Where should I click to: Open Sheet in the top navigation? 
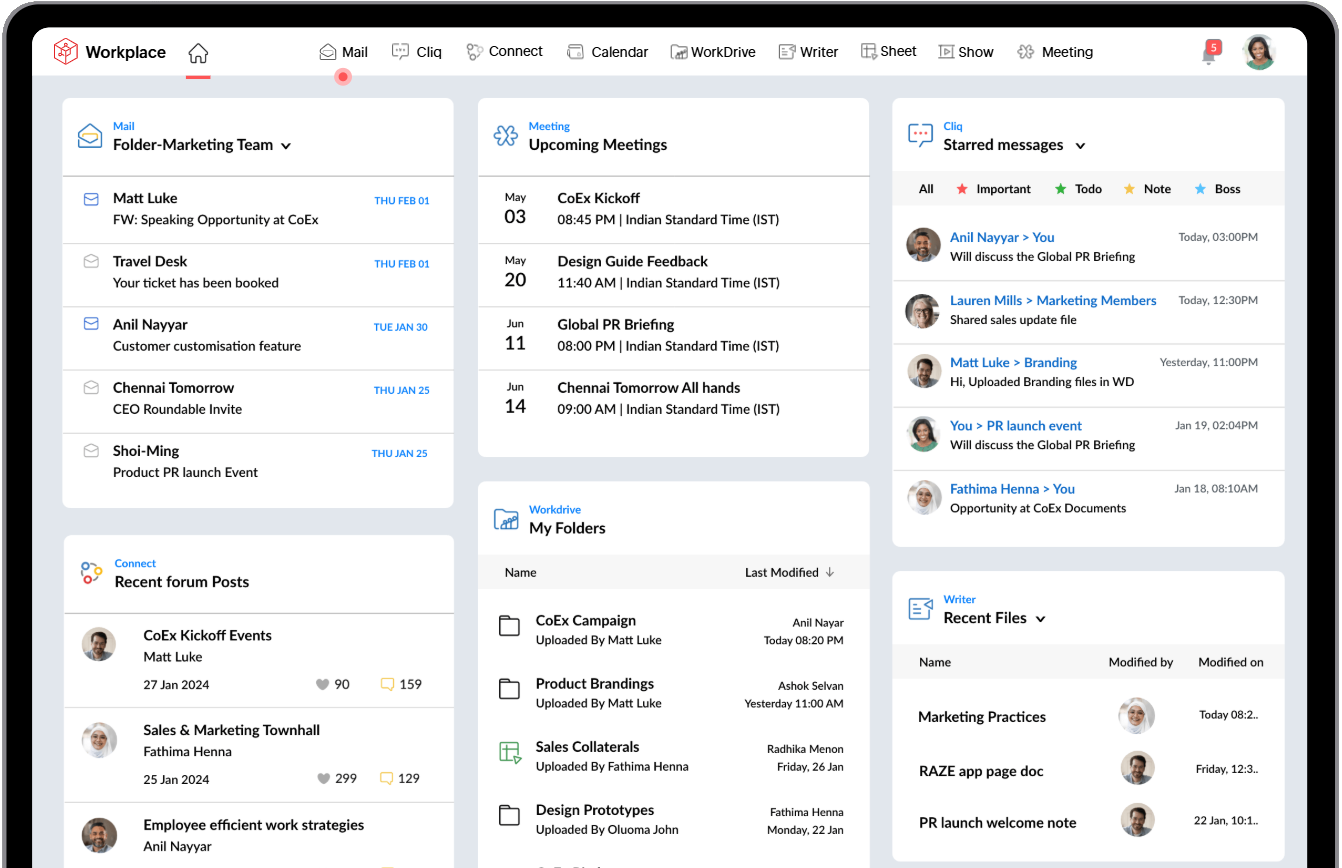click(888, 51)
